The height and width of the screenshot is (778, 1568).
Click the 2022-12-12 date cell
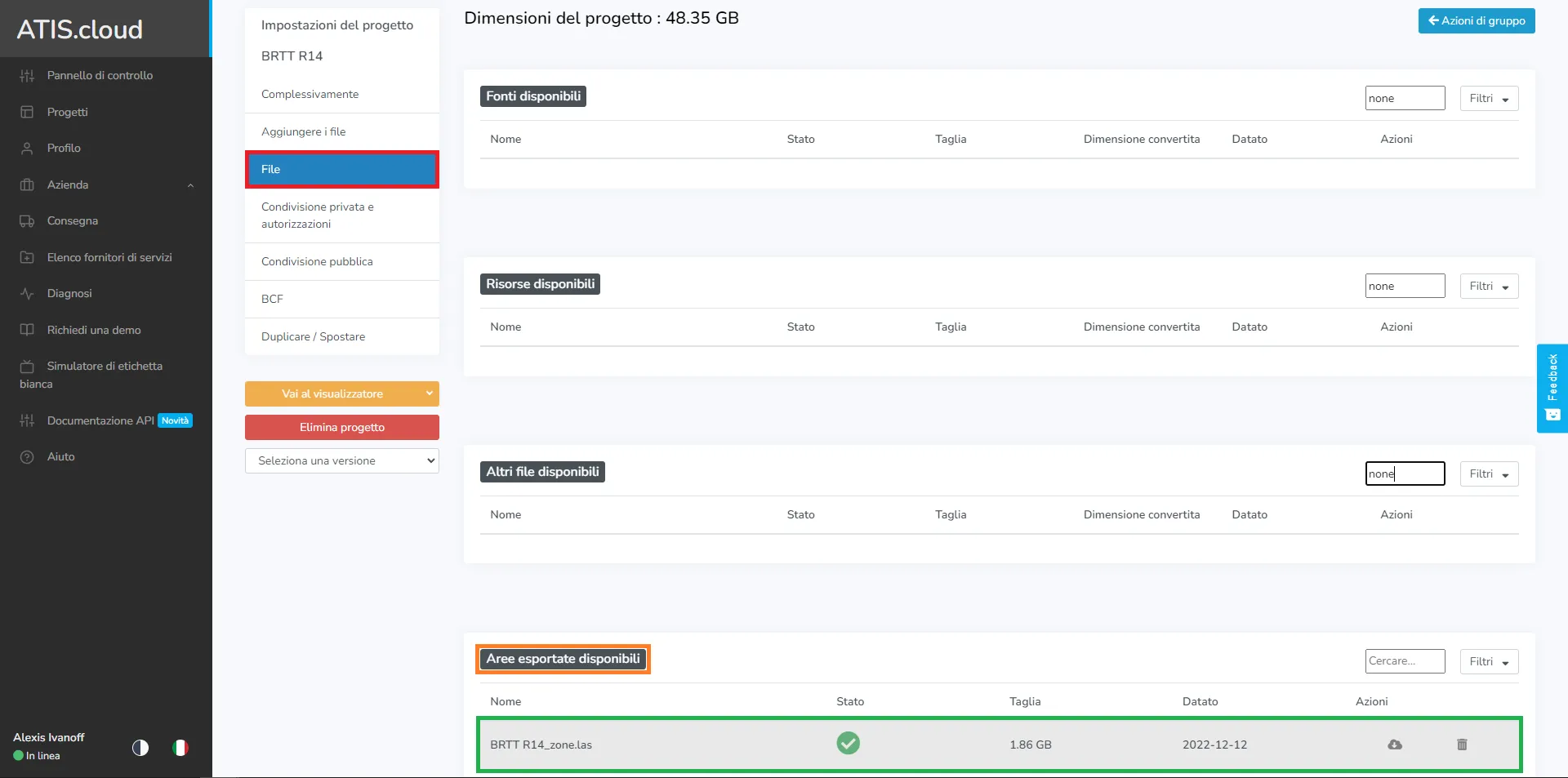click(1214, 745)
